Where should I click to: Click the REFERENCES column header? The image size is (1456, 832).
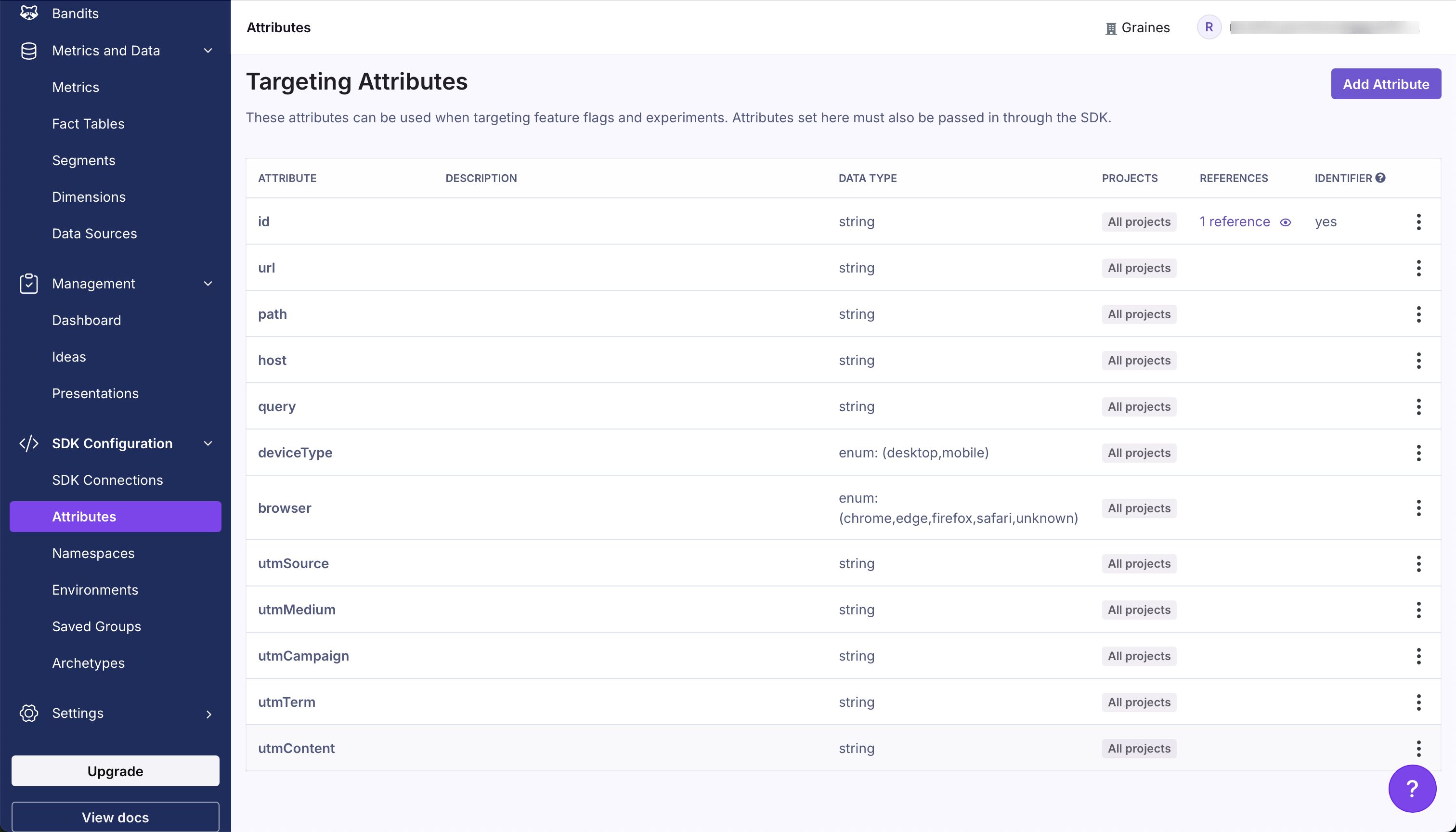1234,178
